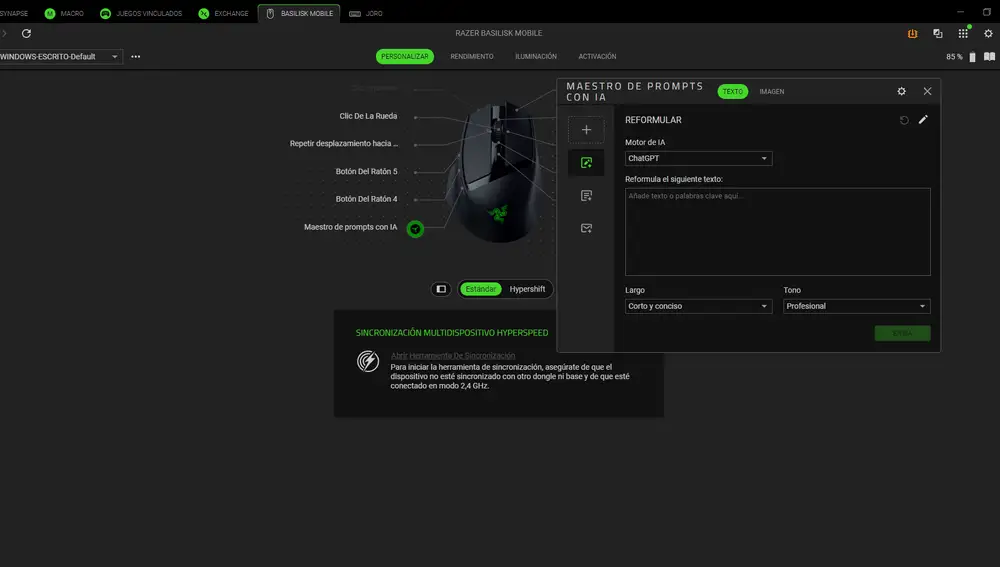Switch to the Macro module tab
Viewport: 1000px width, 567px height.
(64, 13)
